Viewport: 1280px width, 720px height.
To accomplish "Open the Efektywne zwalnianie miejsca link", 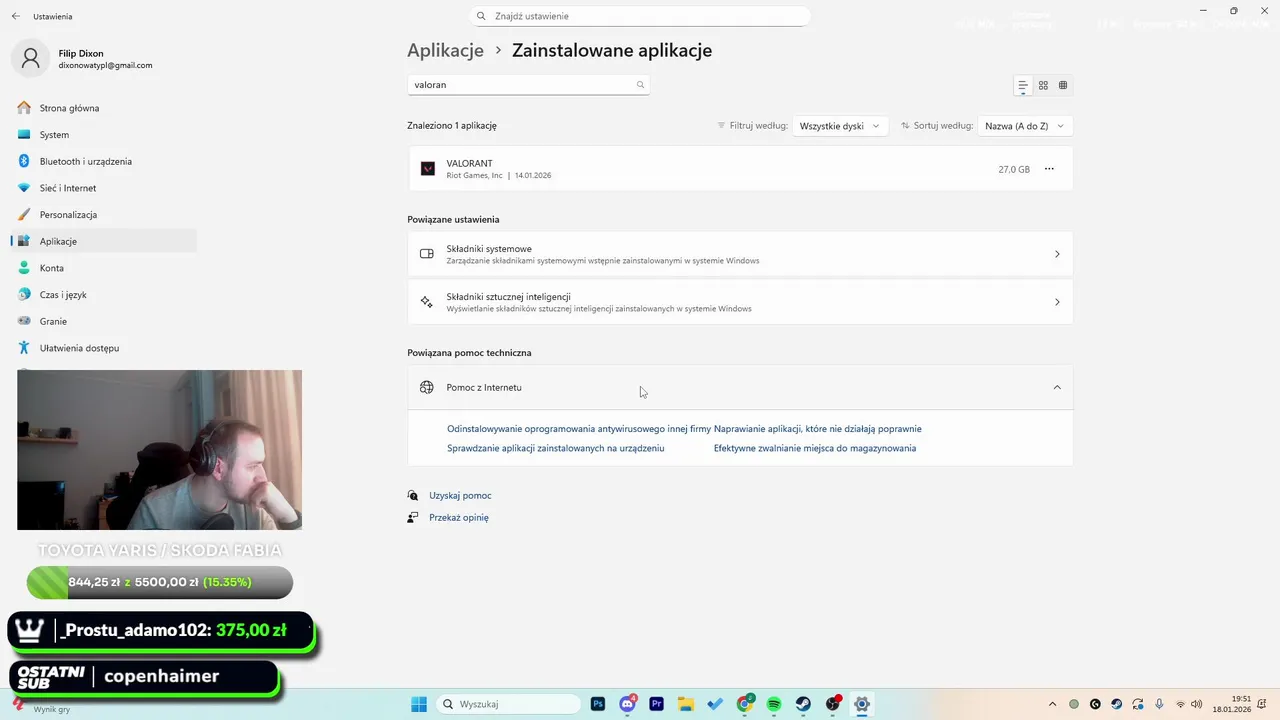I will tap(815, 448).
